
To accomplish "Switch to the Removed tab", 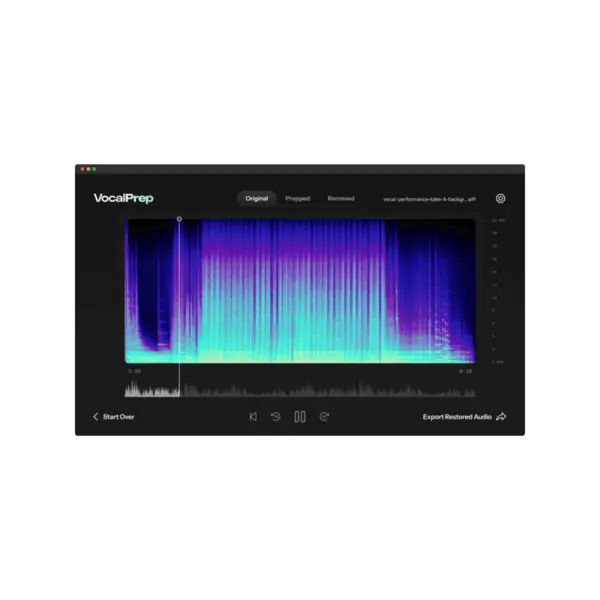I will coord(341,199).
